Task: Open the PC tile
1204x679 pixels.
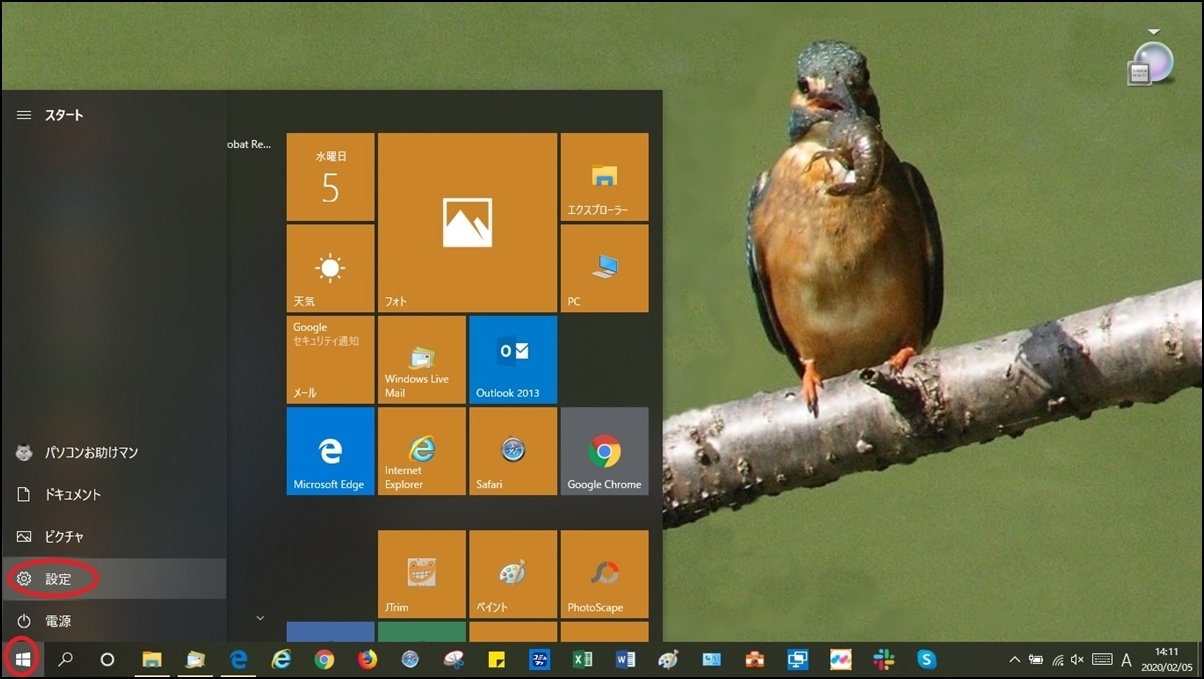Action: [x=604, y=268]
